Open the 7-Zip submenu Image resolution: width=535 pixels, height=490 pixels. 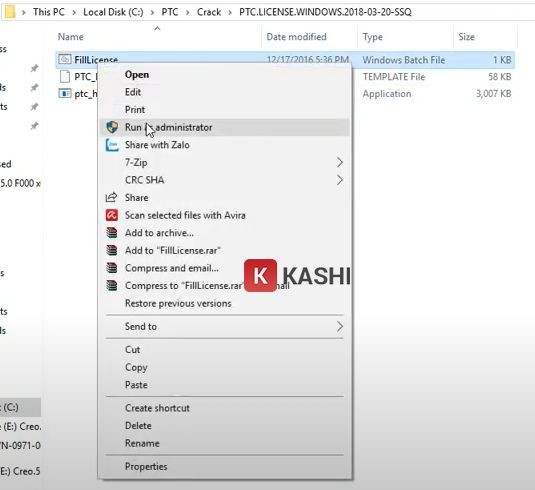pyautogui.click(x=225, y=162)
